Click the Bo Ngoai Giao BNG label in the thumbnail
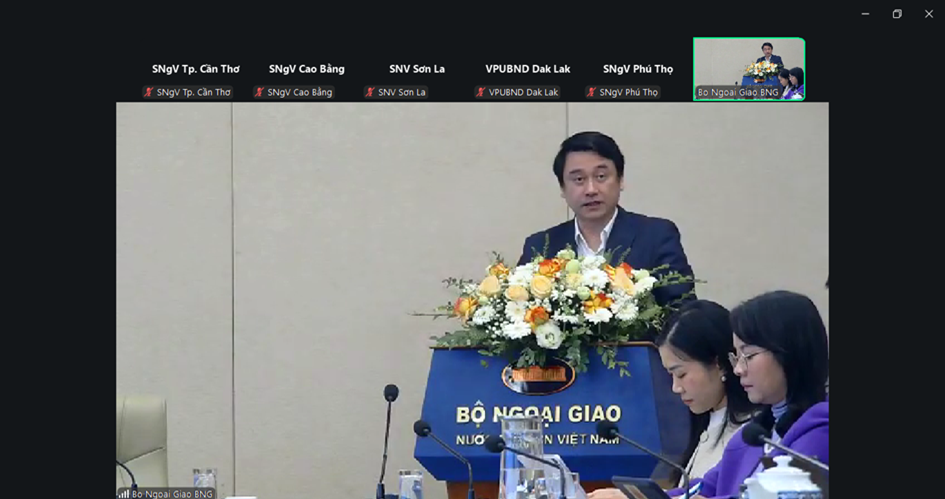The height and width of the screenshot is (499, 945). (738, 93)
